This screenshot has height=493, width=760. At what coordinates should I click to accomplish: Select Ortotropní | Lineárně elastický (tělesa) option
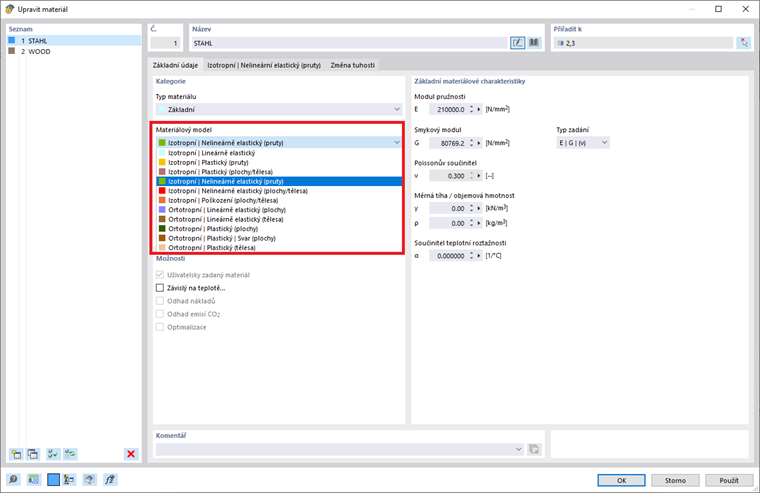(279, 219)
